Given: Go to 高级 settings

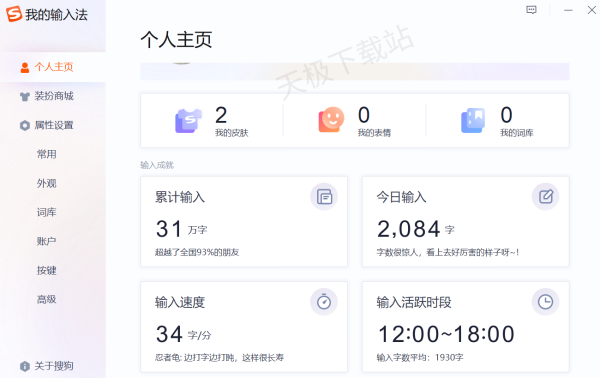Looking at the screenshot, I should 47,299.
